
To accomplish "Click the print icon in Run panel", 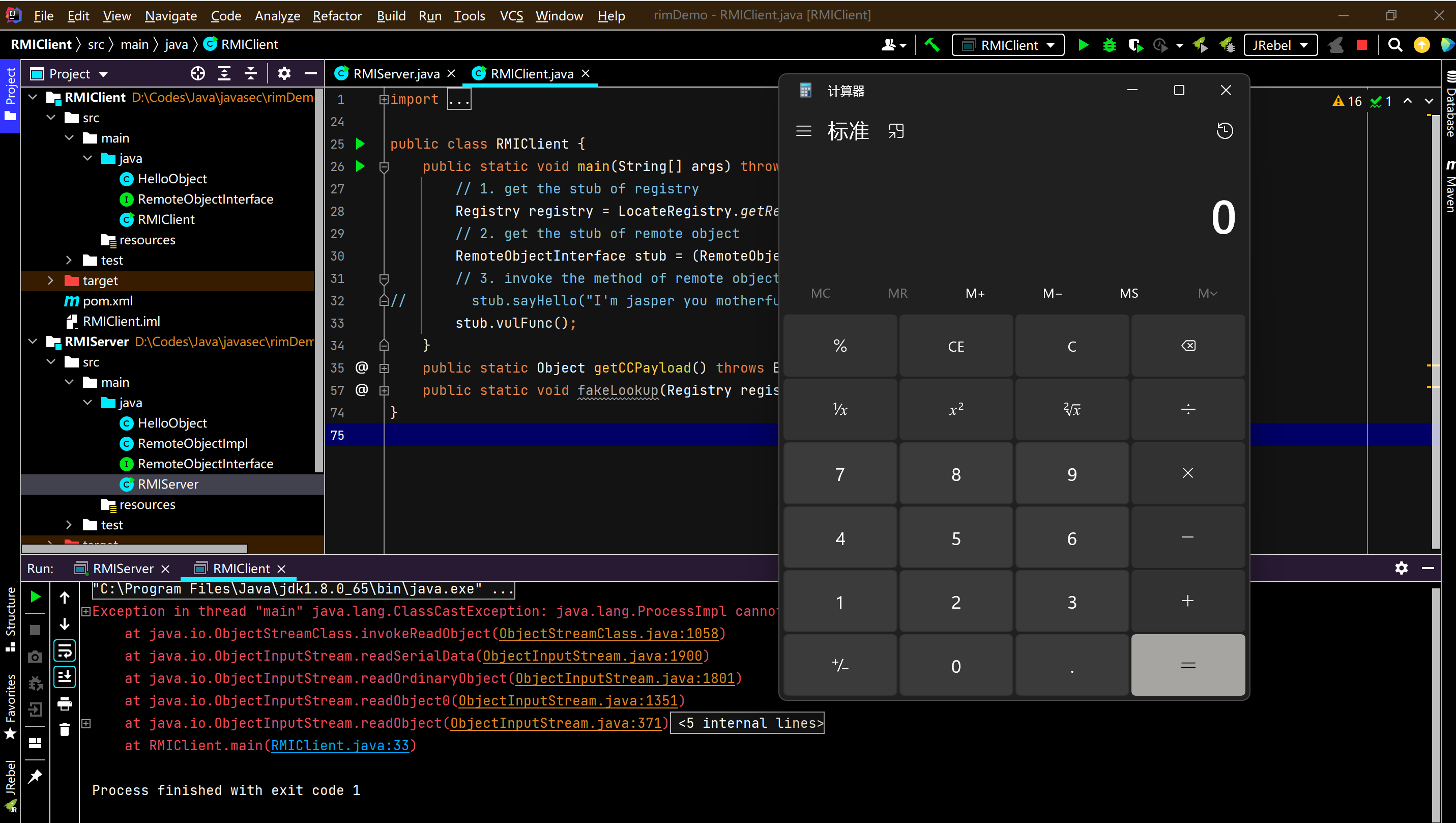I will click(x=65, y=704).
